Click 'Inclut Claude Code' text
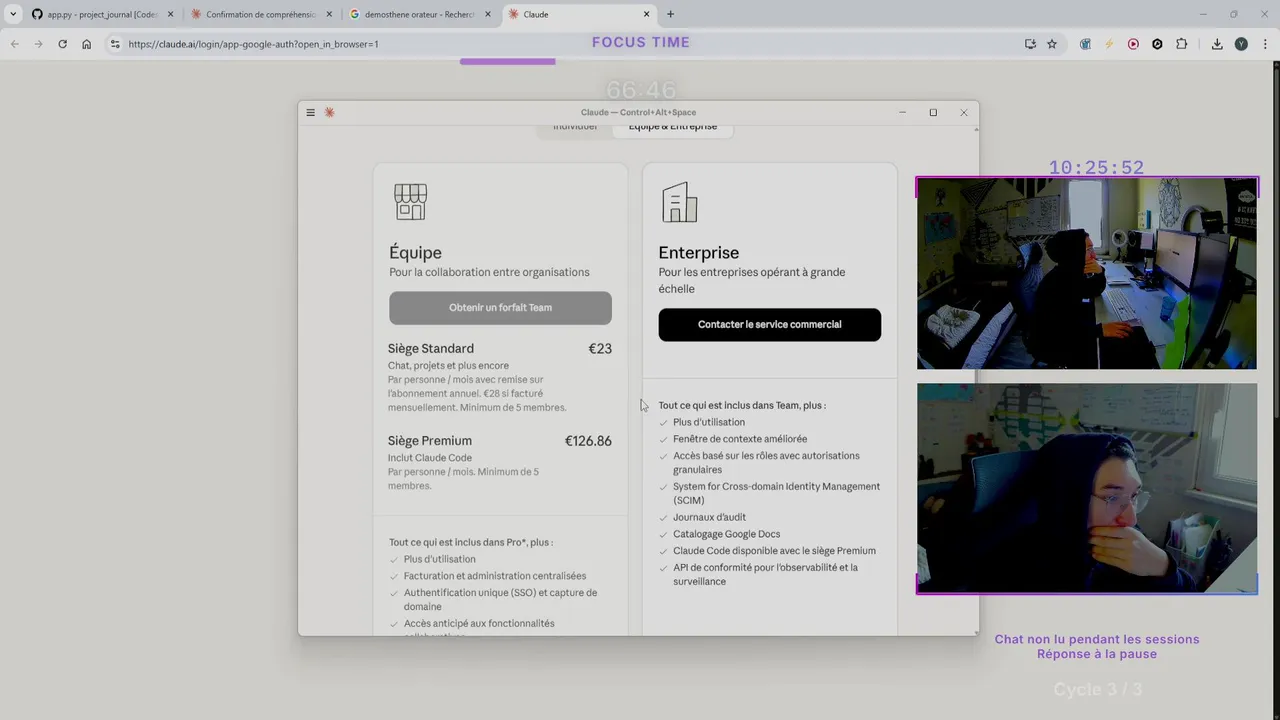Viewport: 1280px width, 720px height. click(430, 457)
